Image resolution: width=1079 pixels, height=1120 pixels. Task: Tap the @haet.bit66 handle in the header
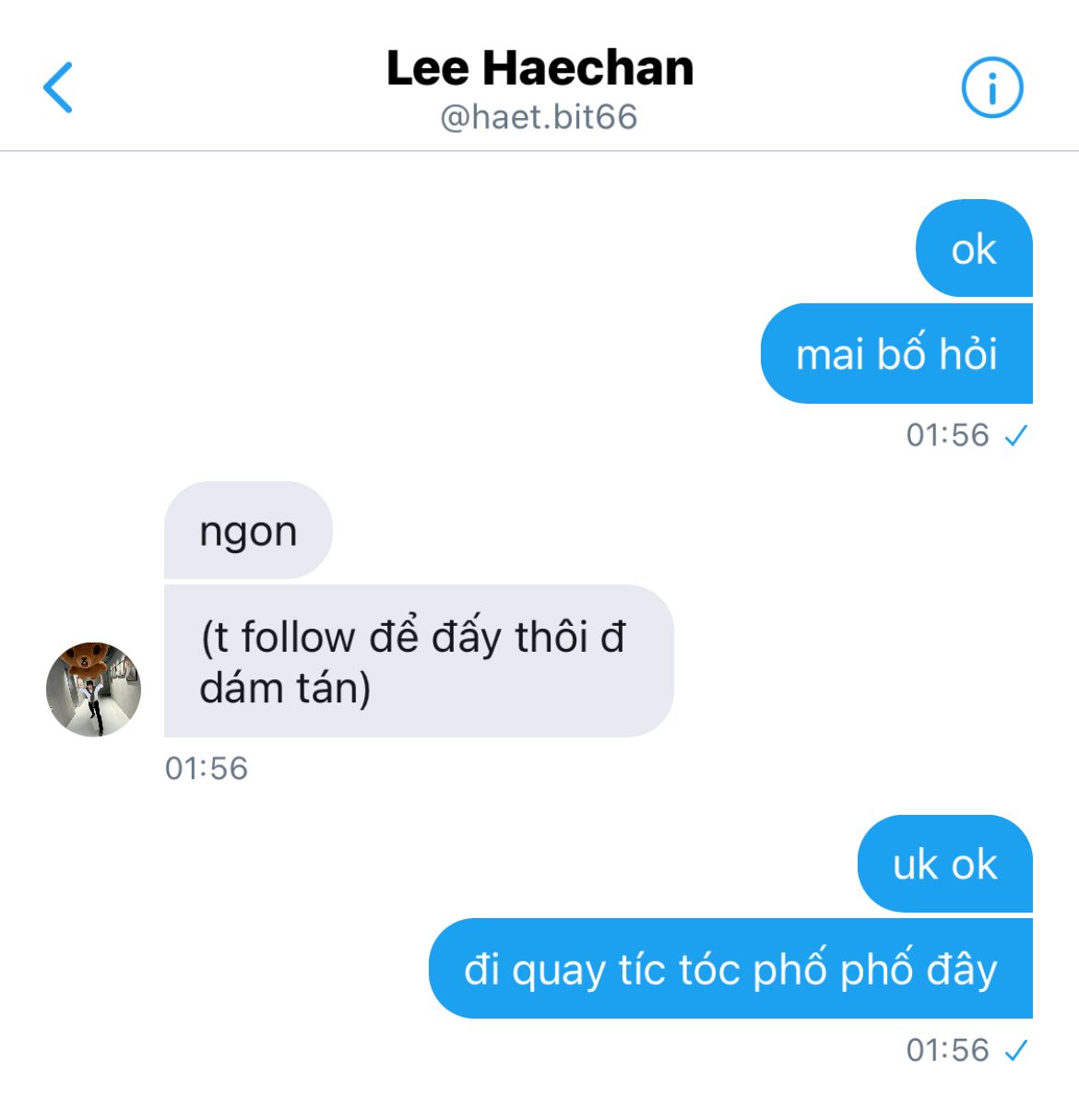point(539,117)
